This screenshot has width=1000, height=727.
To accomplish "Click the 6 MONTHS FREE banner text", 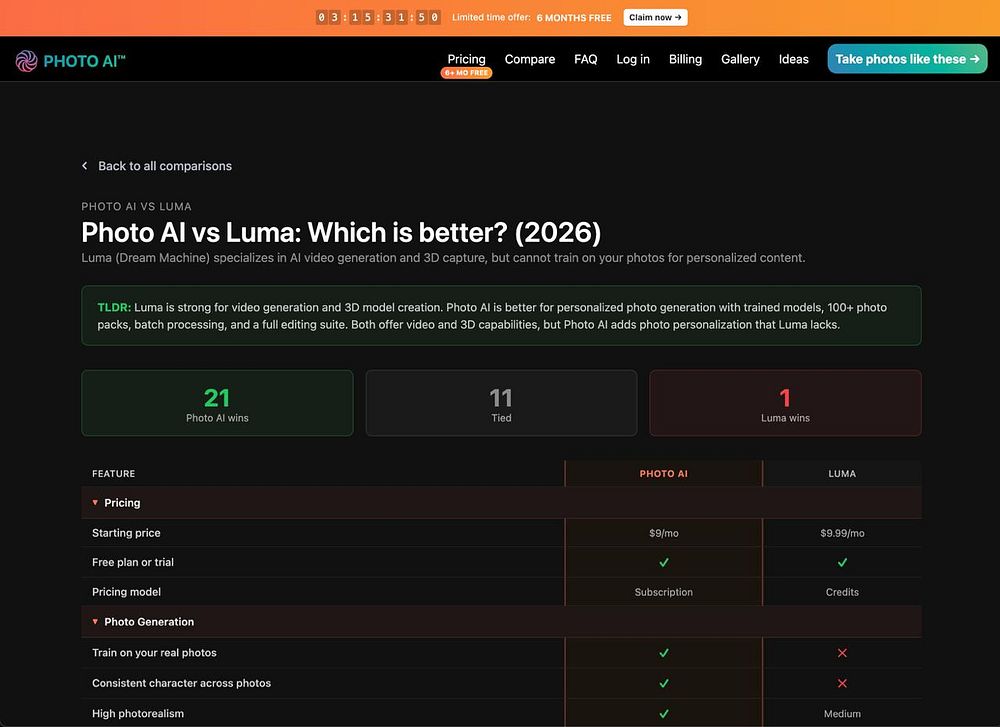I will 574,18.
